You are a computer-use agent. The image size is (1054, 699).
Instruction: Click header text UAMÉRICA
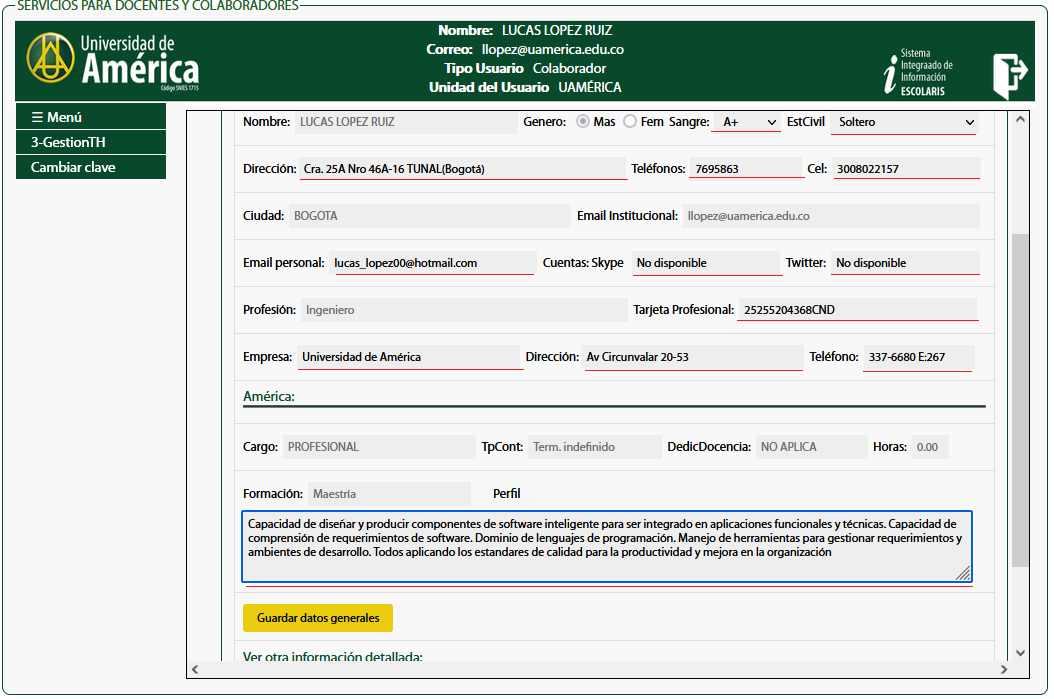[x=590, y=87]
